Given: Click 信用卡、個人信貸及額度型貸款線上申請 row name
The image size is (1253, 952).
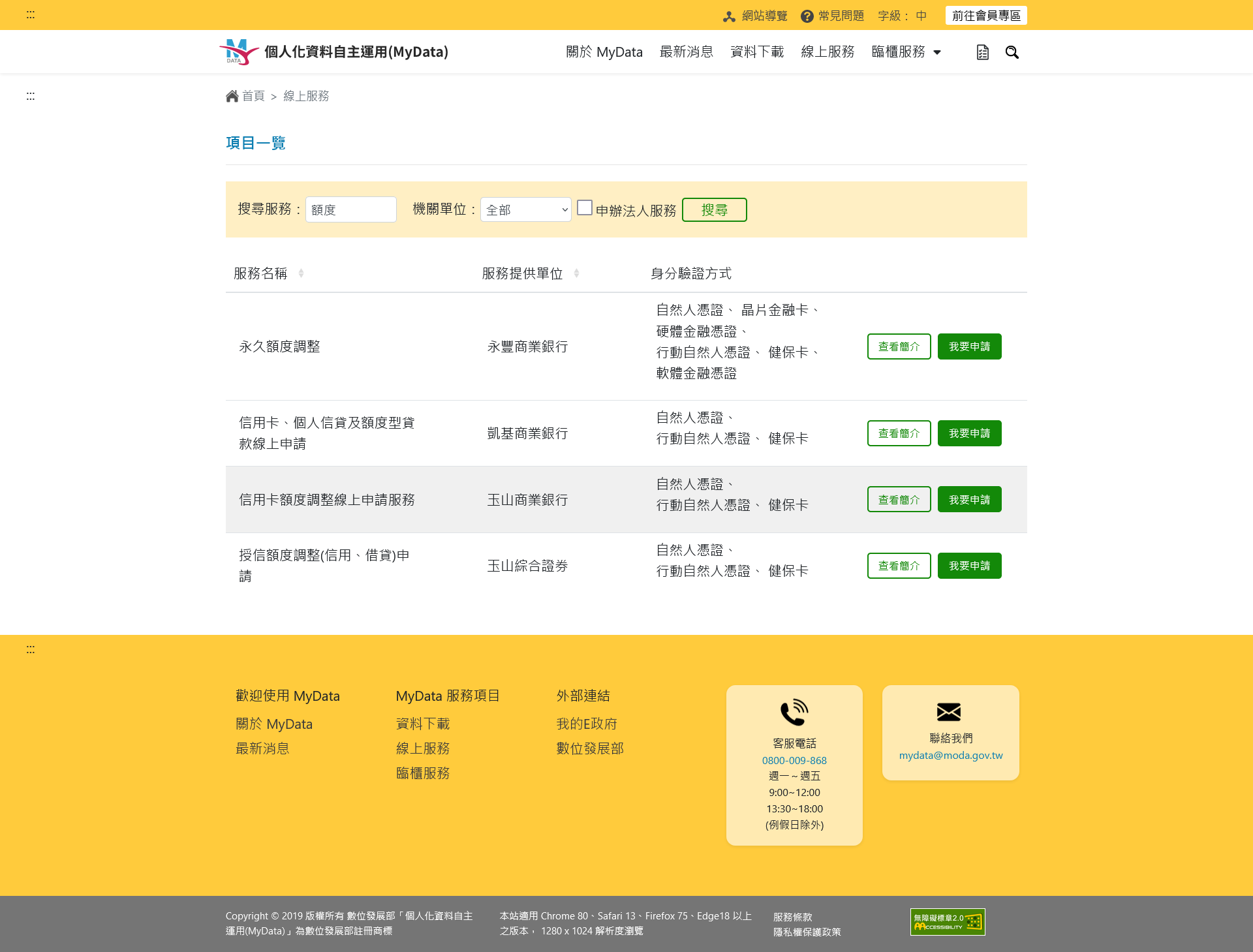Looking at the screenshot, I should (326, 433).
